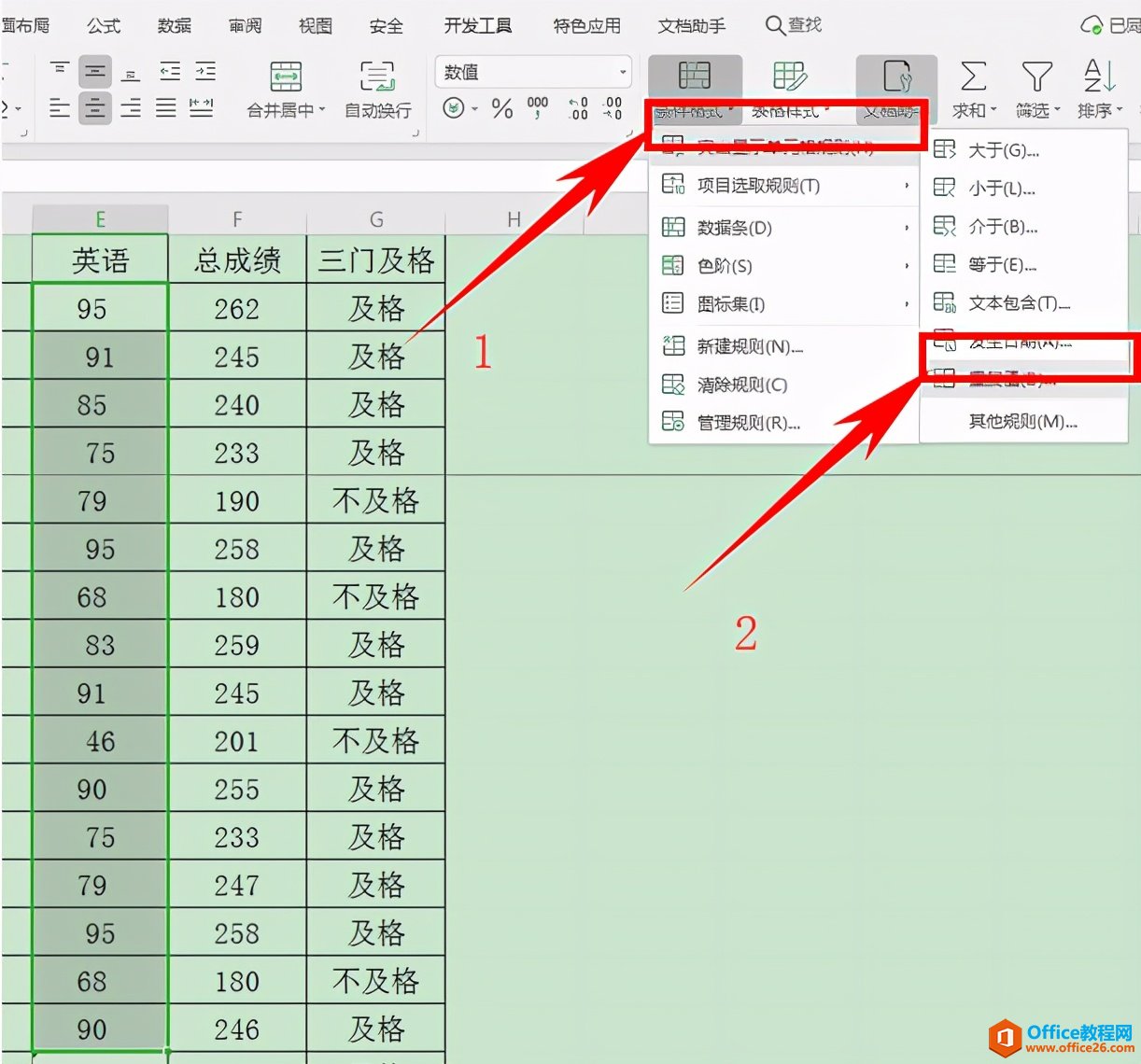Viewport: 1141px width, 1064px height.
Task: Open the 视图 ribbon tab
Action: tap(316, 25)
